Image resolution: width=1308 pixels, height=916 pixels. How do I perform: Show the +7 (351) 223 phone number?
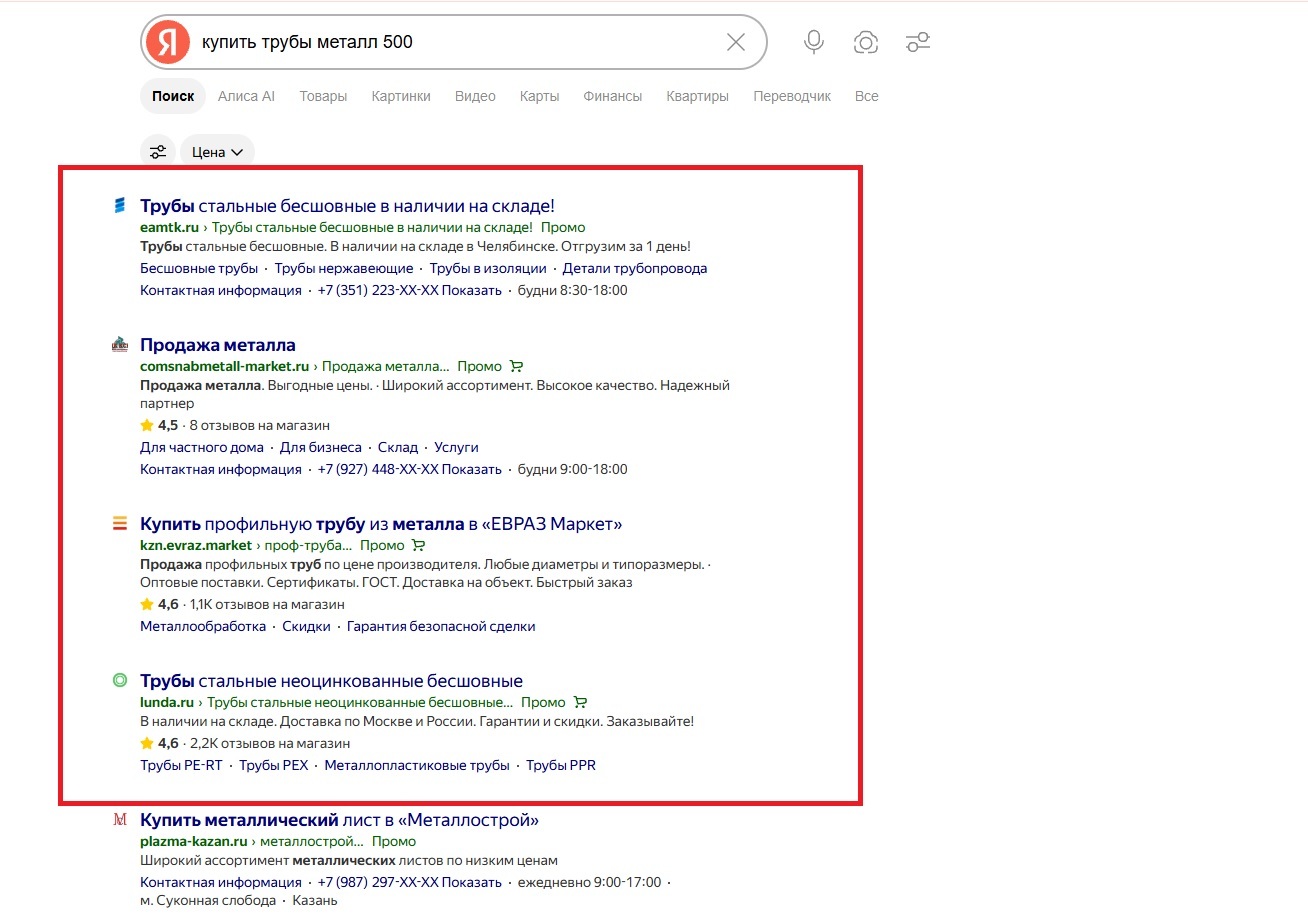point(409,290)
